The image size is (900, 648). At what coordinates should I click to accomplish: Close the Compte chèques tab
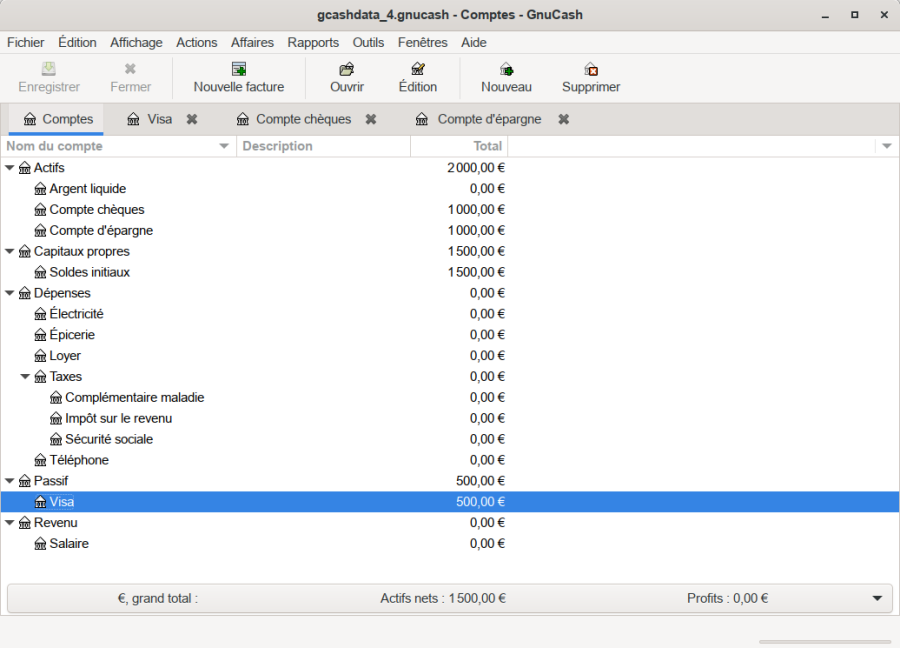[x=371, y=119]
